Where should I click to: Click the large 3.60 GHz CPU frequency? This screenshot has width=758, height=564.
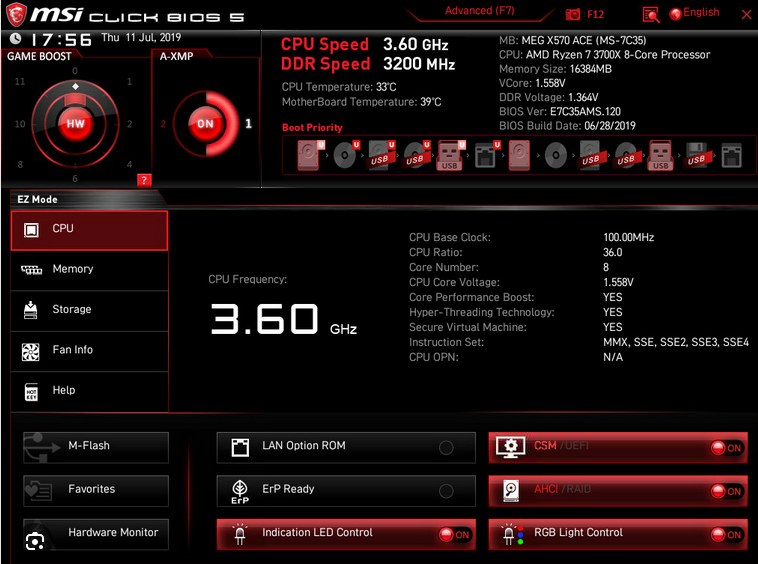click(x=284, y=318)
